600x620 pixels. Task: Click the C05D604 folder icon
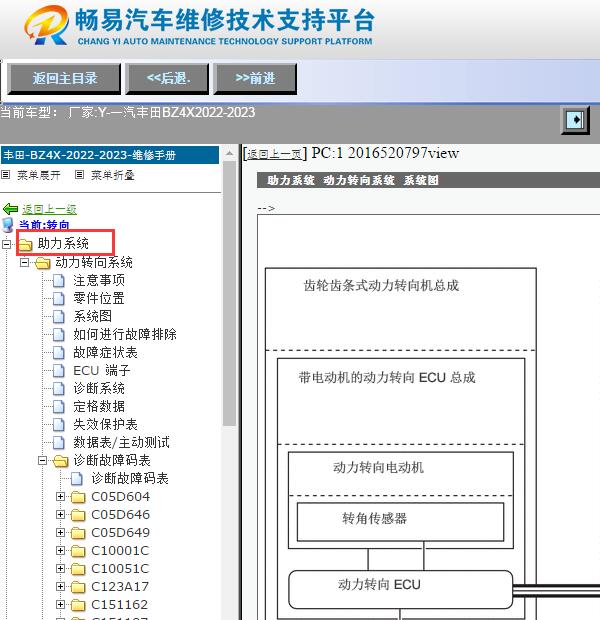tap(78, 497)
